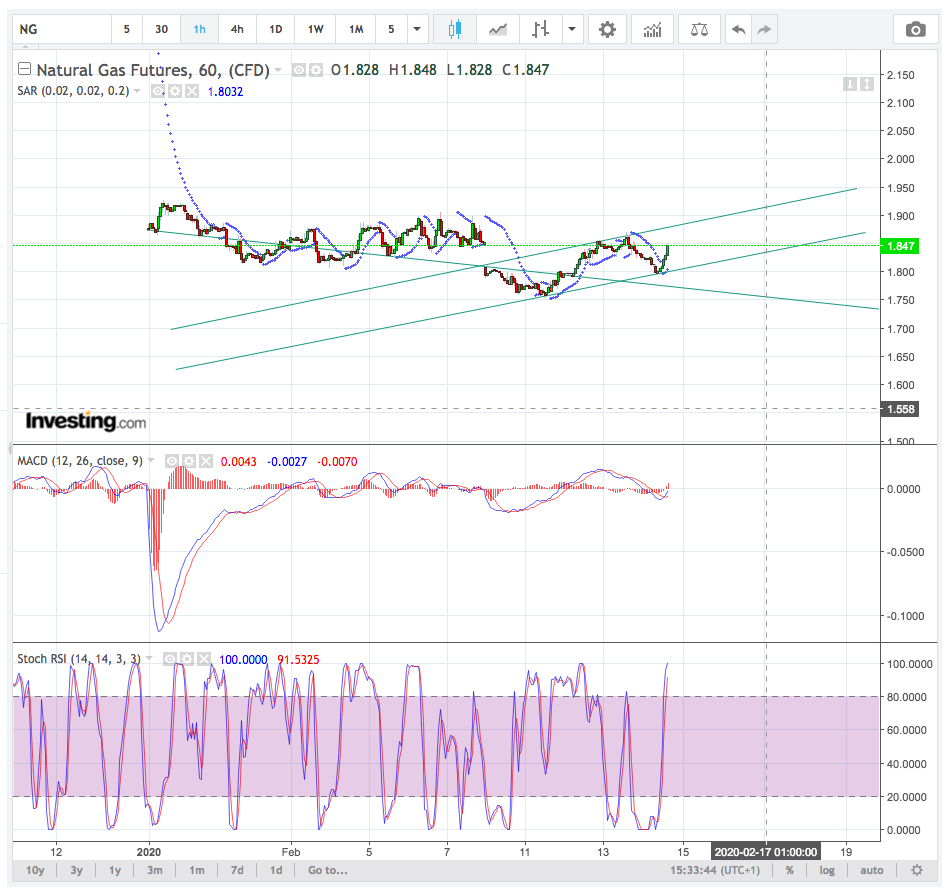Hide the SAR indicator using eye icon
The width and height of the screenshot is (948, 894).
[158, 91]
